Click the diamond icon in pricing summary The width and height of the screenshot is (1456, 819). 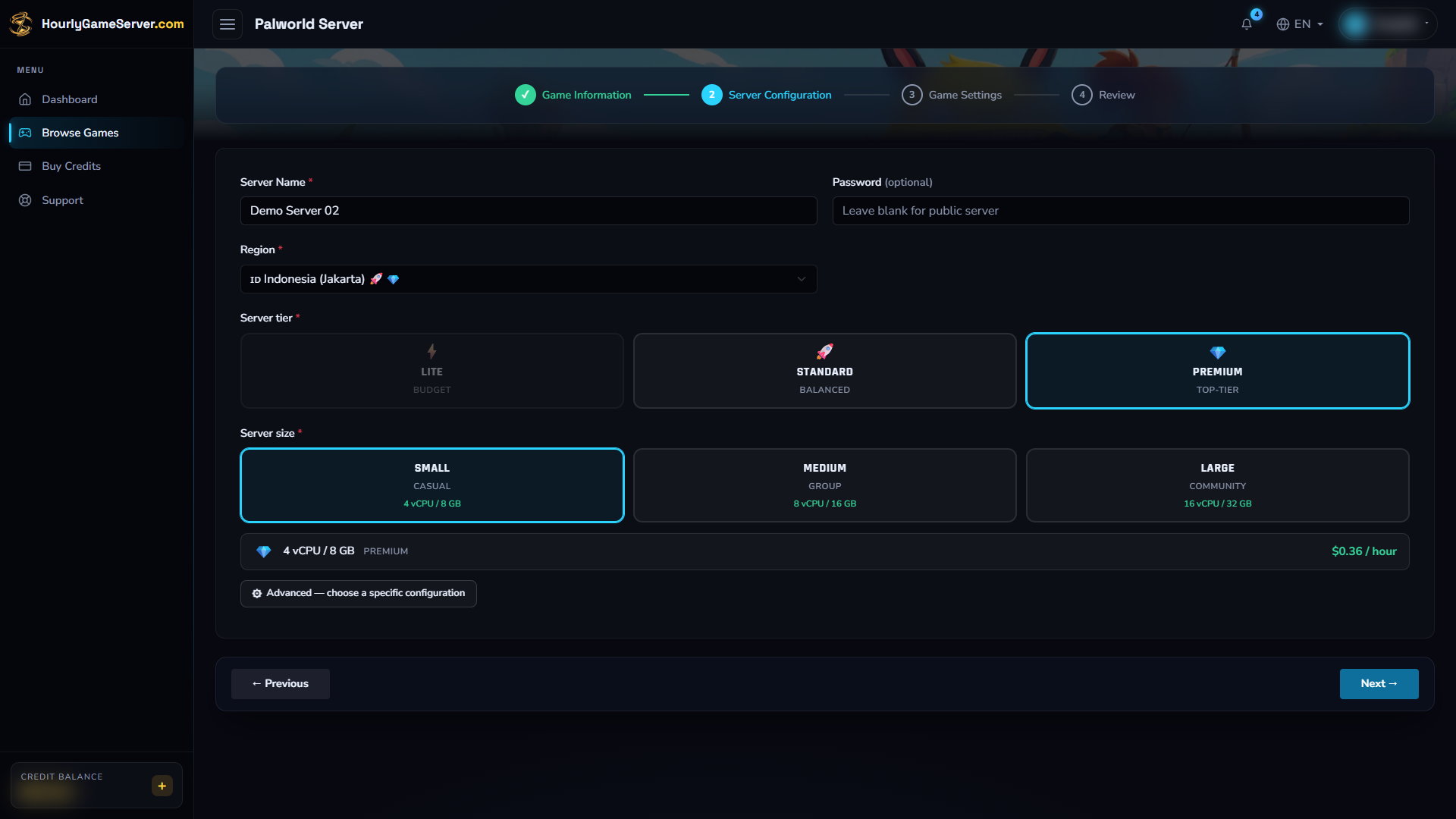[x=263, y=551]
